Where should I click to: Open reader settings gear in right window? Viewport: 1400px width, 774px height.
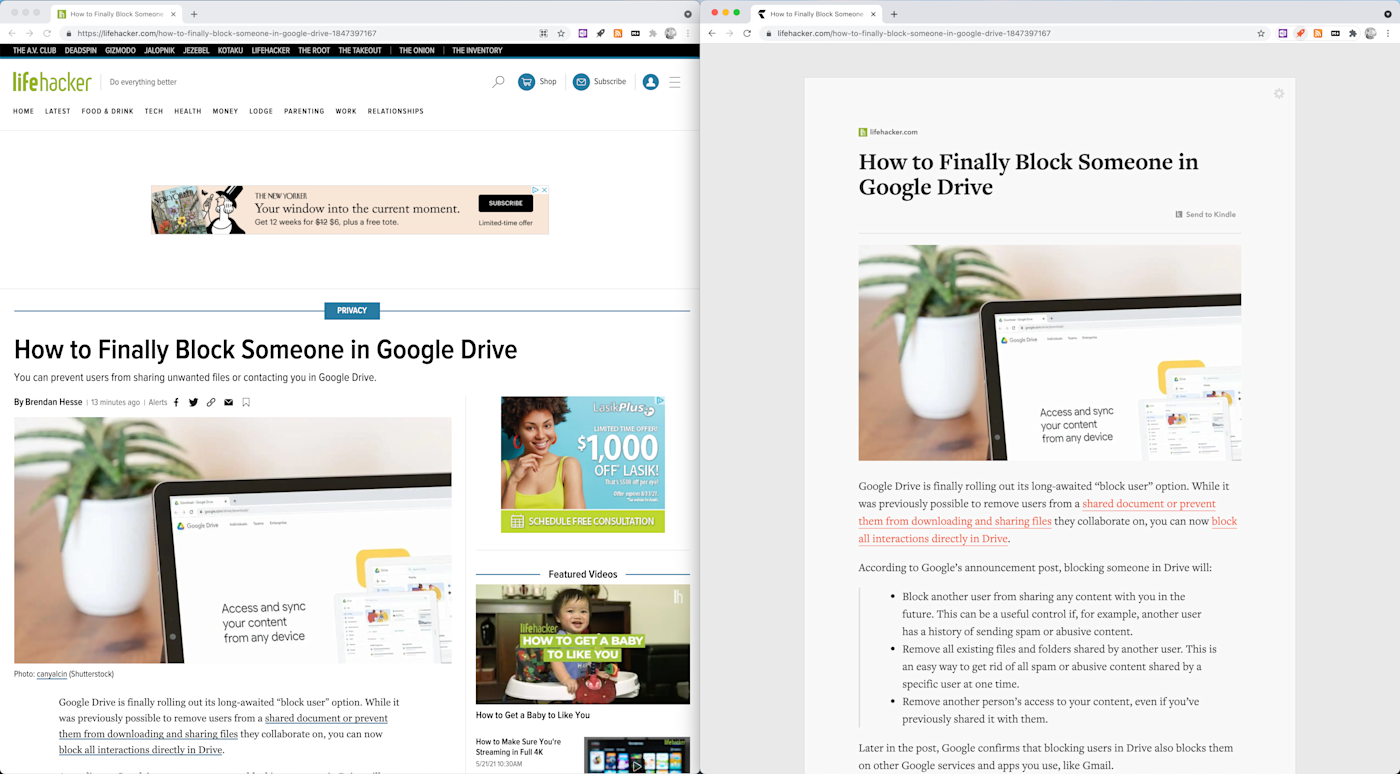click(1279, 93)
